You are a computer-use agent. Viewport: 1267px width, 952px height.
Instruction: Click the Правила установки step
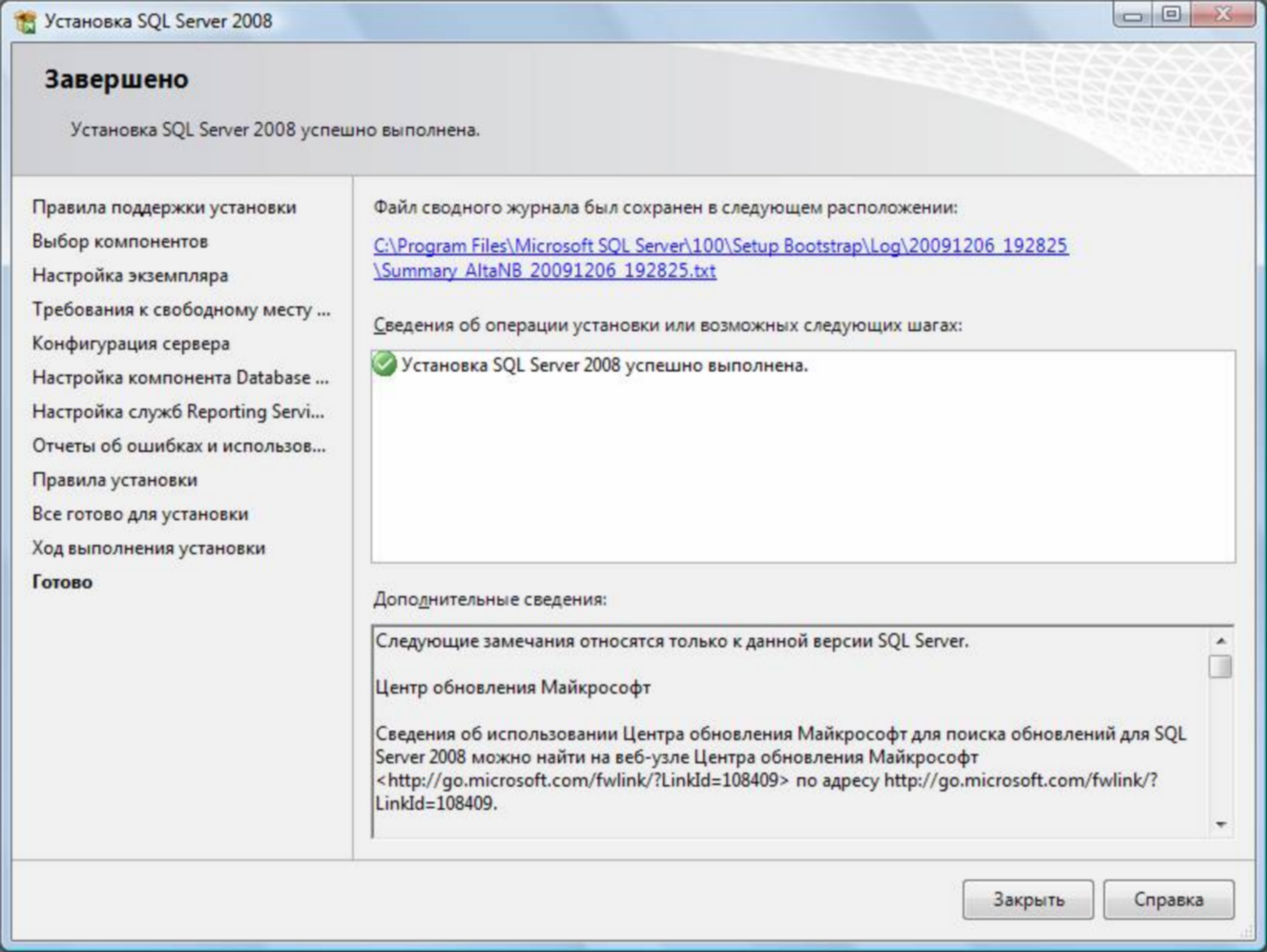pyautogui.click(x=114, y=480)
